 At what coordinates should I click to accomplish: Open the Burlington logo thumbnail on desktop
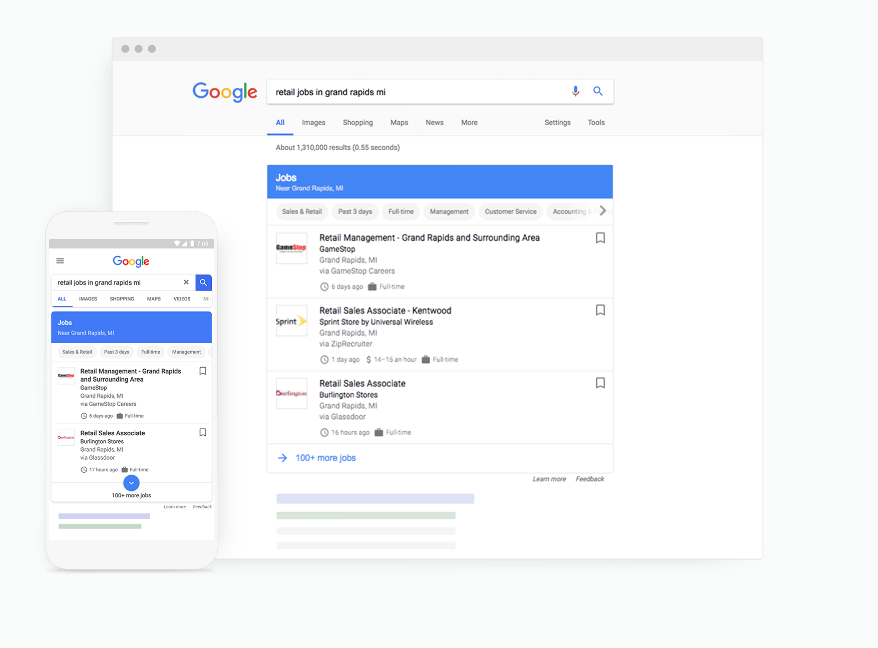(x=291, y=393)
